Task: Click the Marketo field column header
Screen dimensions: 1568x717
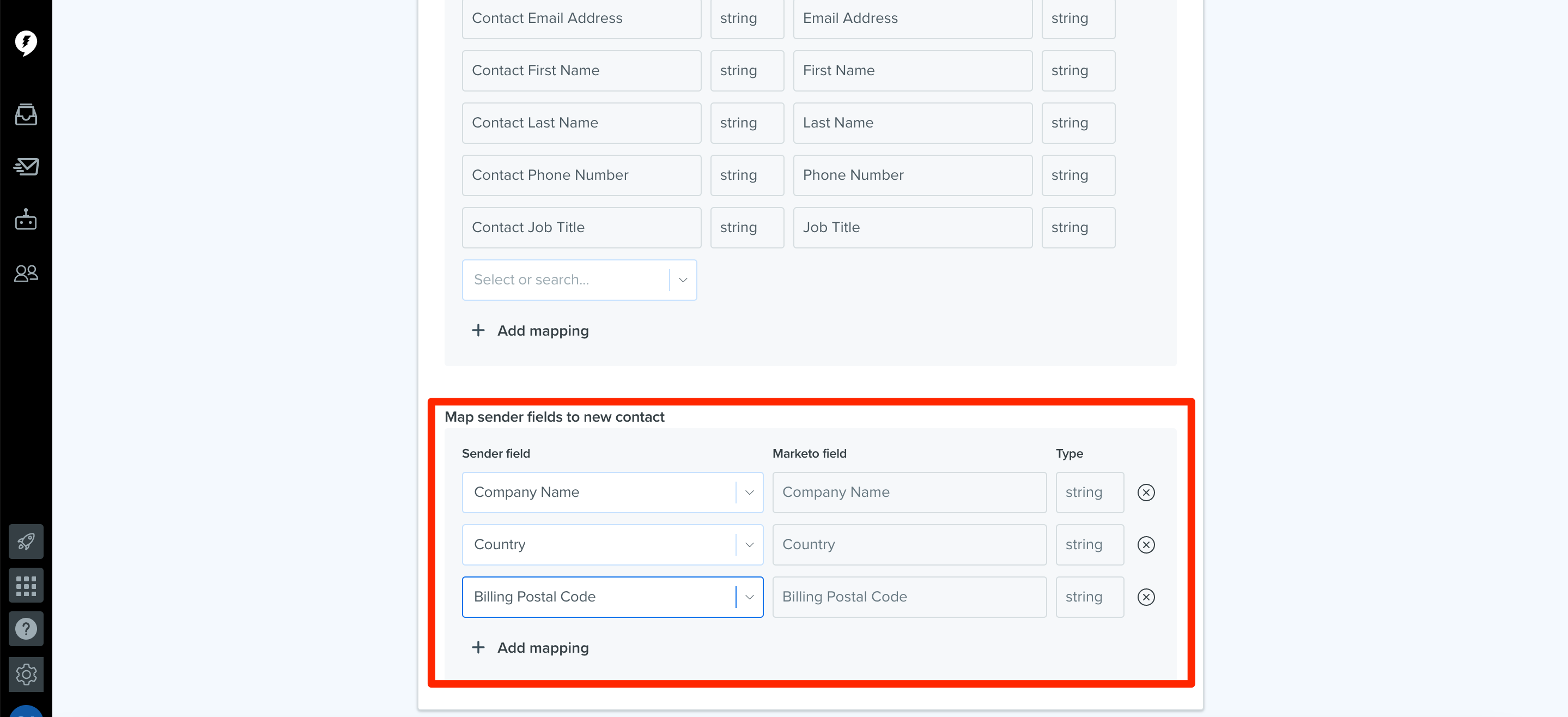Action: click(809, 453)
